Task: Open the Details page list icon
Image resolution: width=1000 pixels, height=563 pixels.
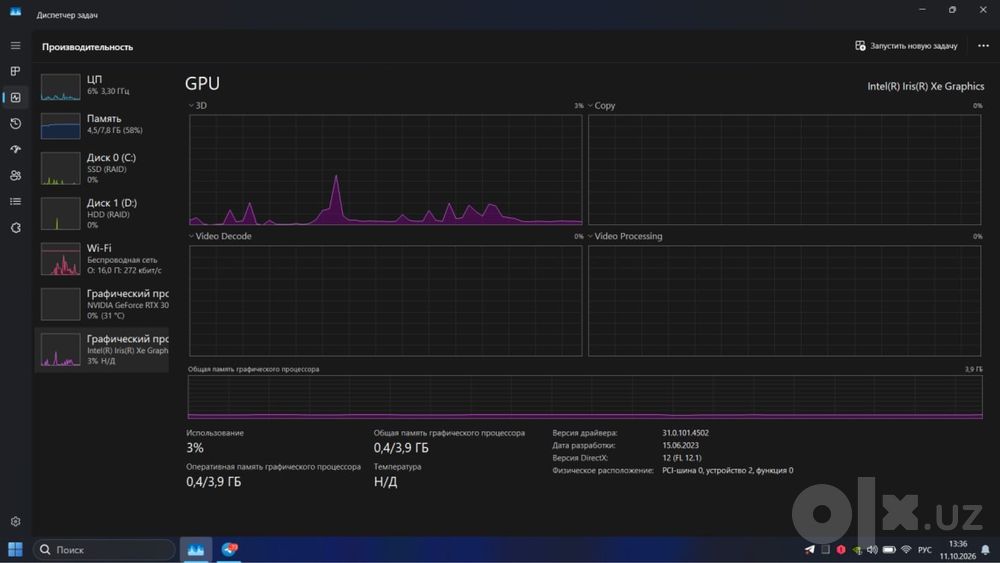Action: pyautogui.click(x=15, y=201)
